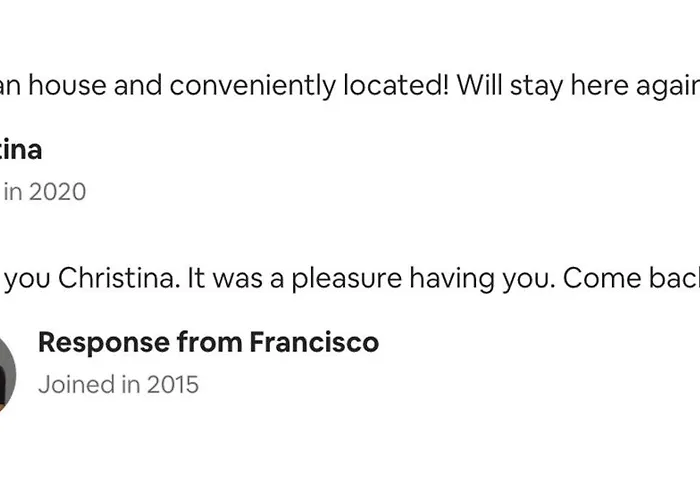The width and height of the screenshot is (700, 500).
Task: Click the year '2015' under Francisco
Action: coord(173,384)
